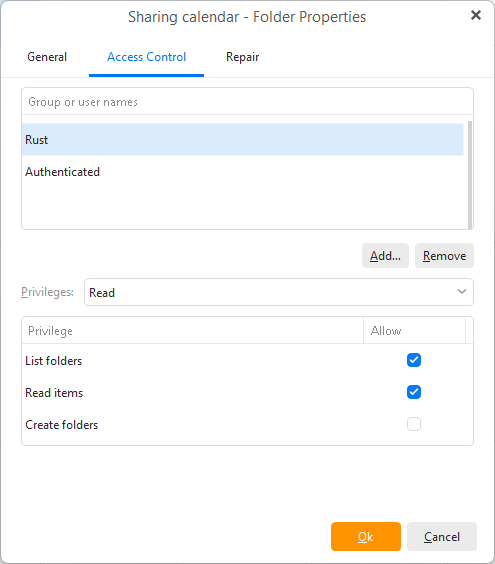The width and height of the screenshot is (495, 564).
Task: Switch to the General tab
Action: point(47,57)
